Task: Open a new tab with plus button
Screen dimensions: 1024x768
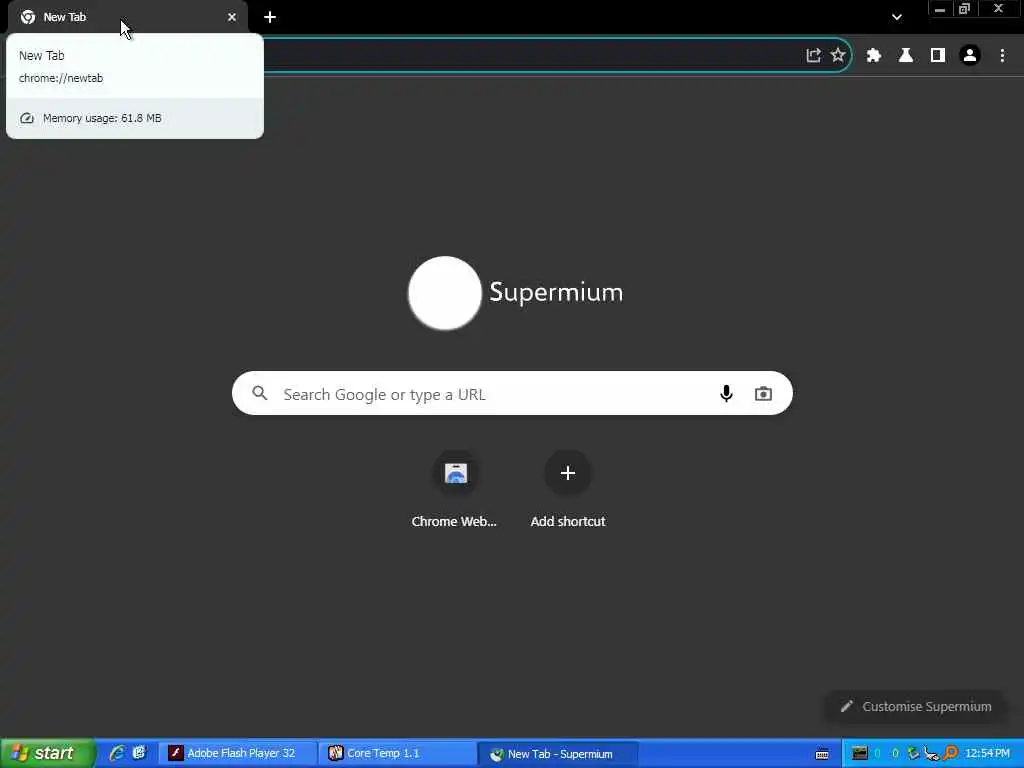Action: click(x=270, y=17)
